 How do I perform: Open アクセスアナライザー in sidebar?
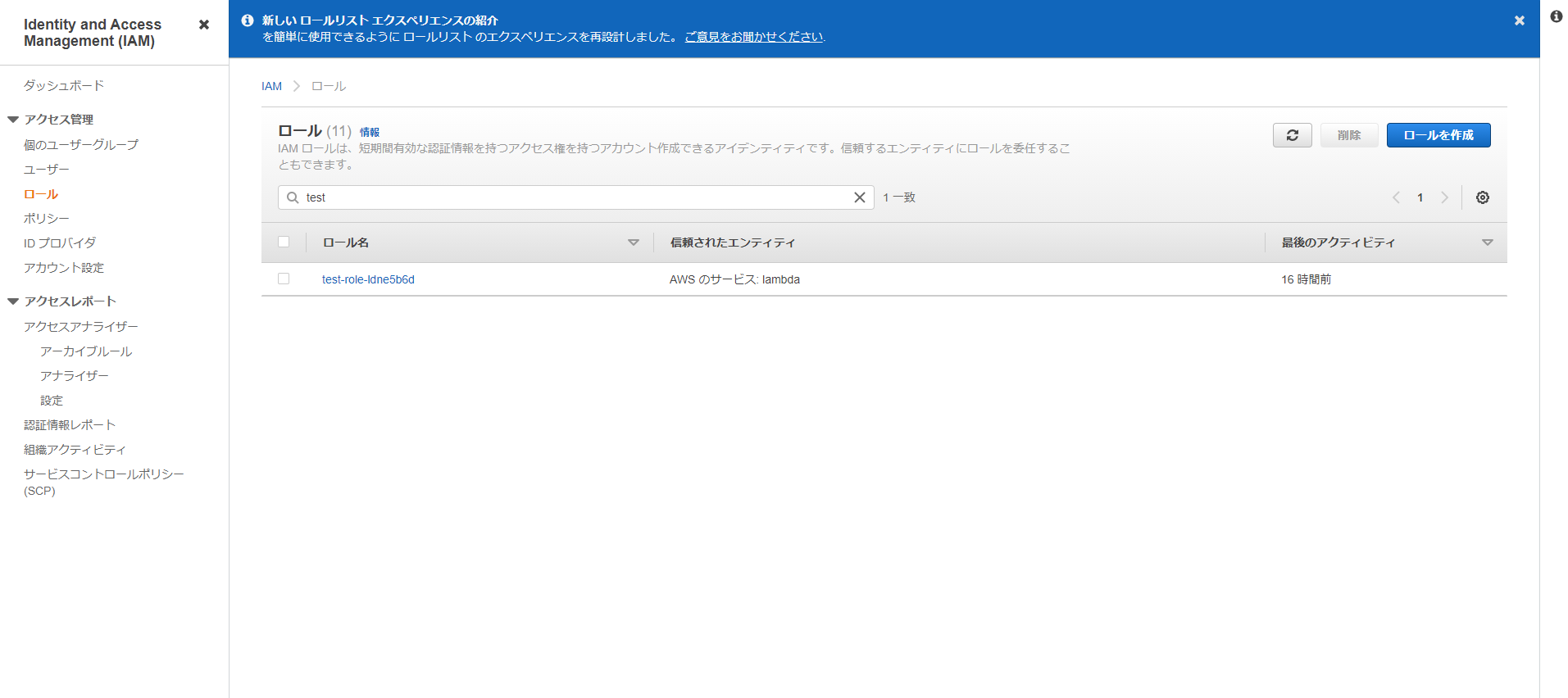81,326
